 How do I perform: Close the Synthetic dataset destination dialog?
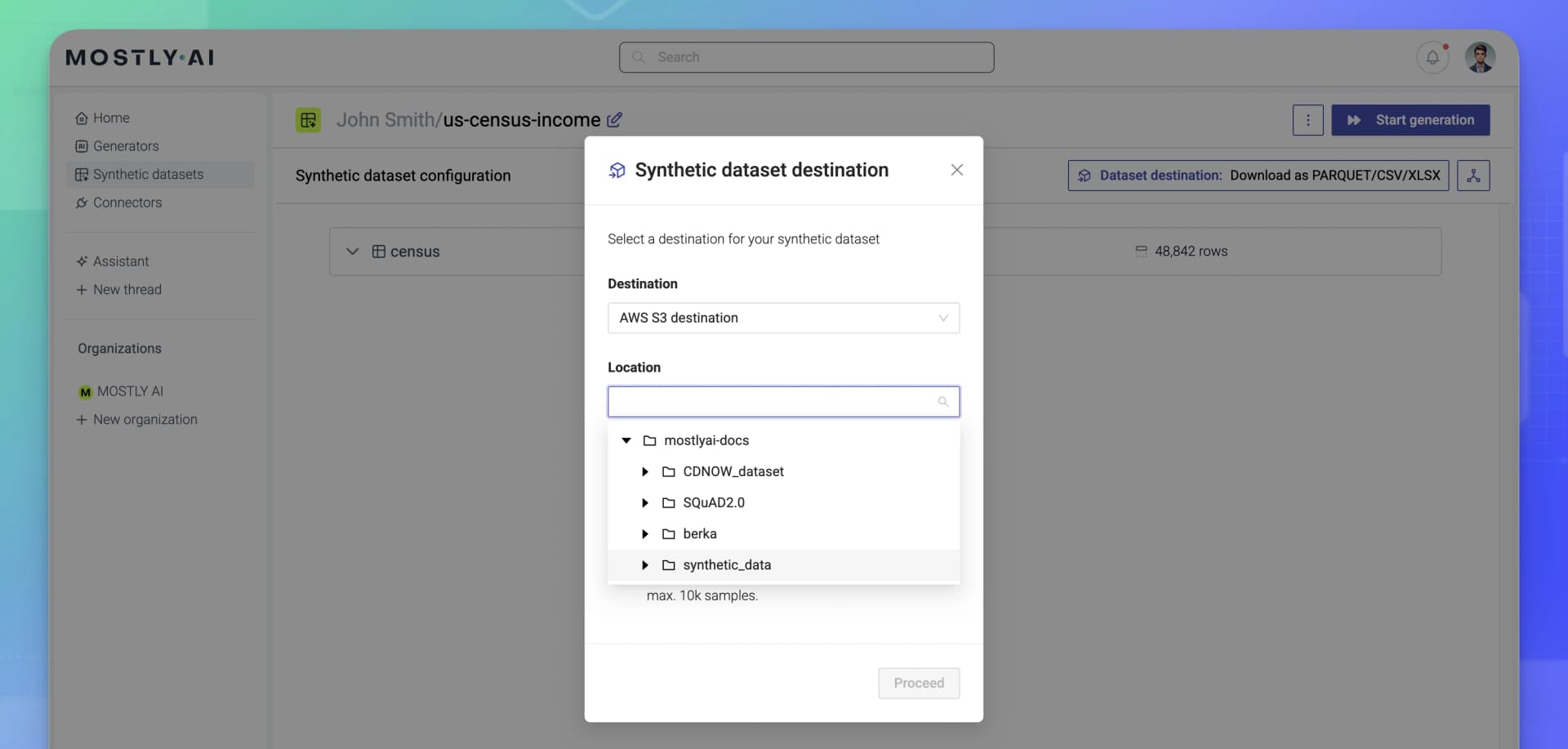(x=957, y=170)
